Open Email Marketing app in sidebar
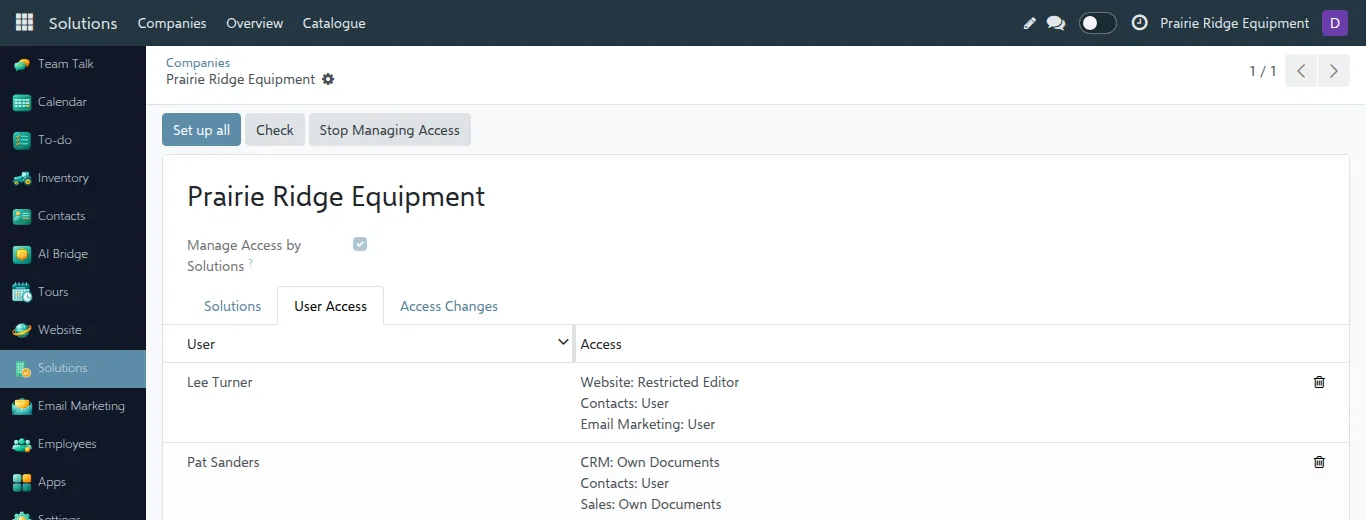This screenshot has width=1366, height=520. click(x=73, y=406)
